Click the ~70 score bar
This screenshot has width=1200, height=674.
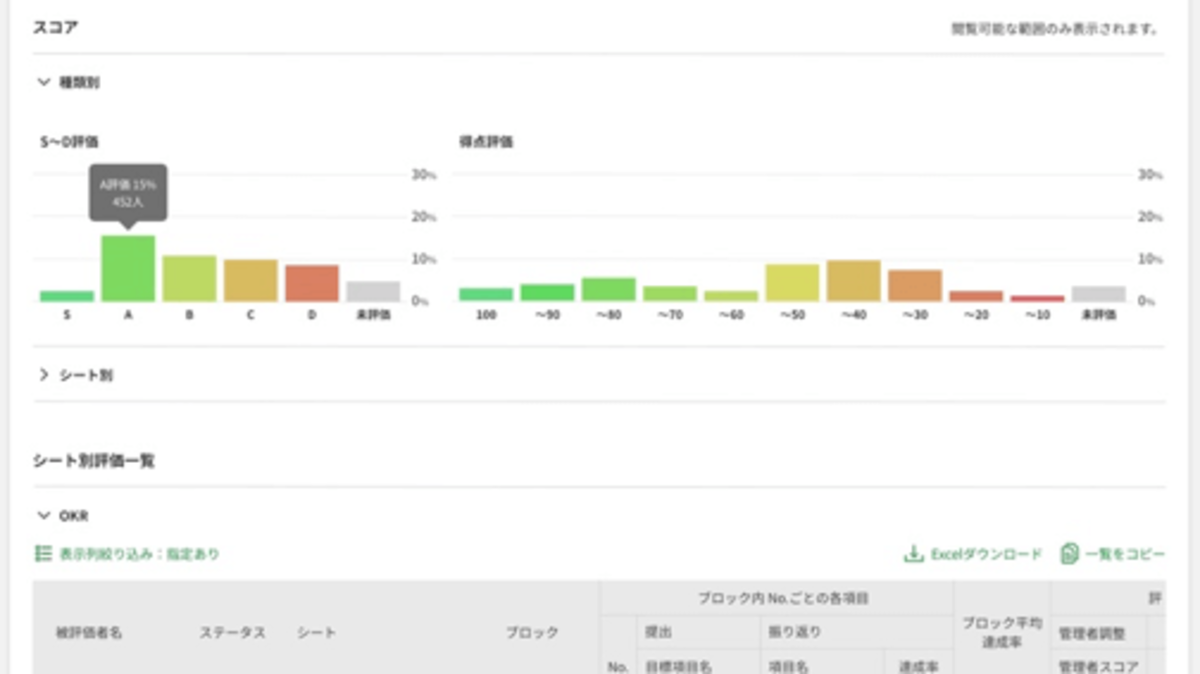670,294
